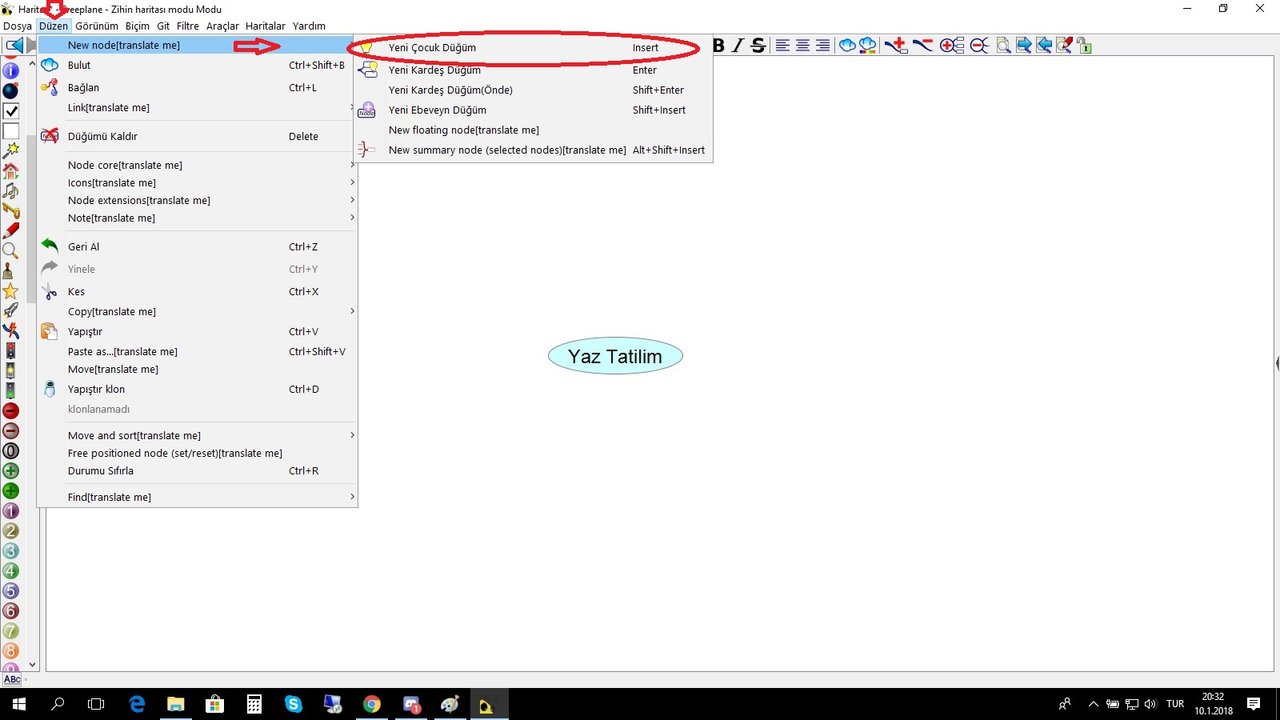Add the yellow star icon to node
This screenshot has width=1280, height=720.
click(10, 290)
